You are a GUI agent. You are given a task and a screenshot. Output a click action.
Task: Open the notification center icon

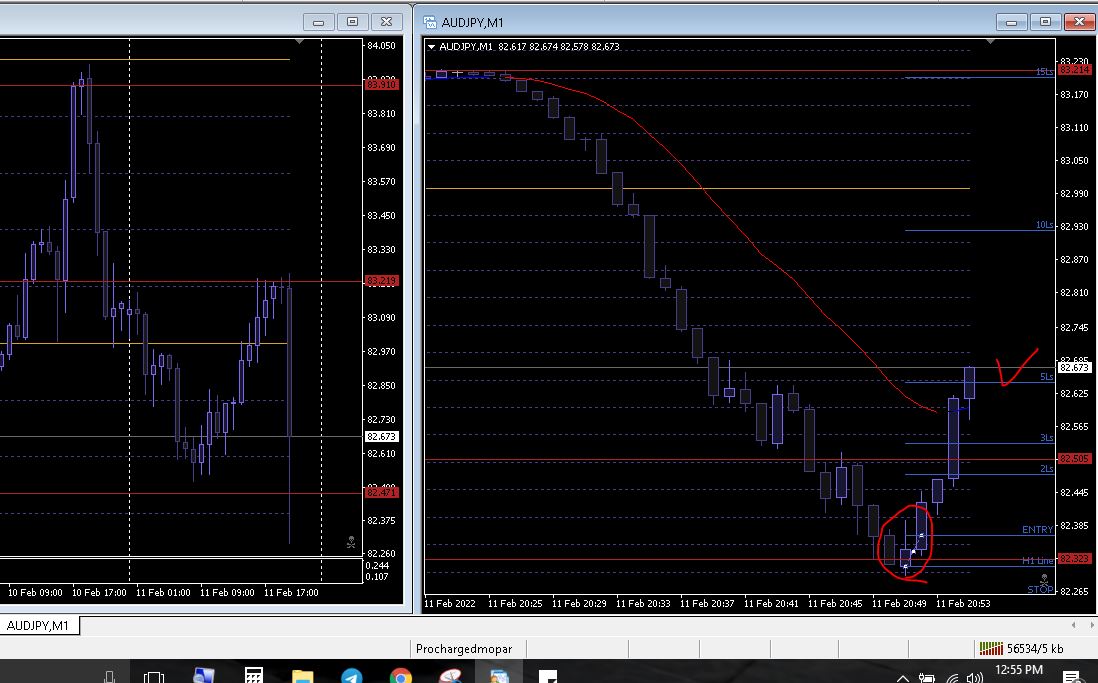click(1071, 677)
